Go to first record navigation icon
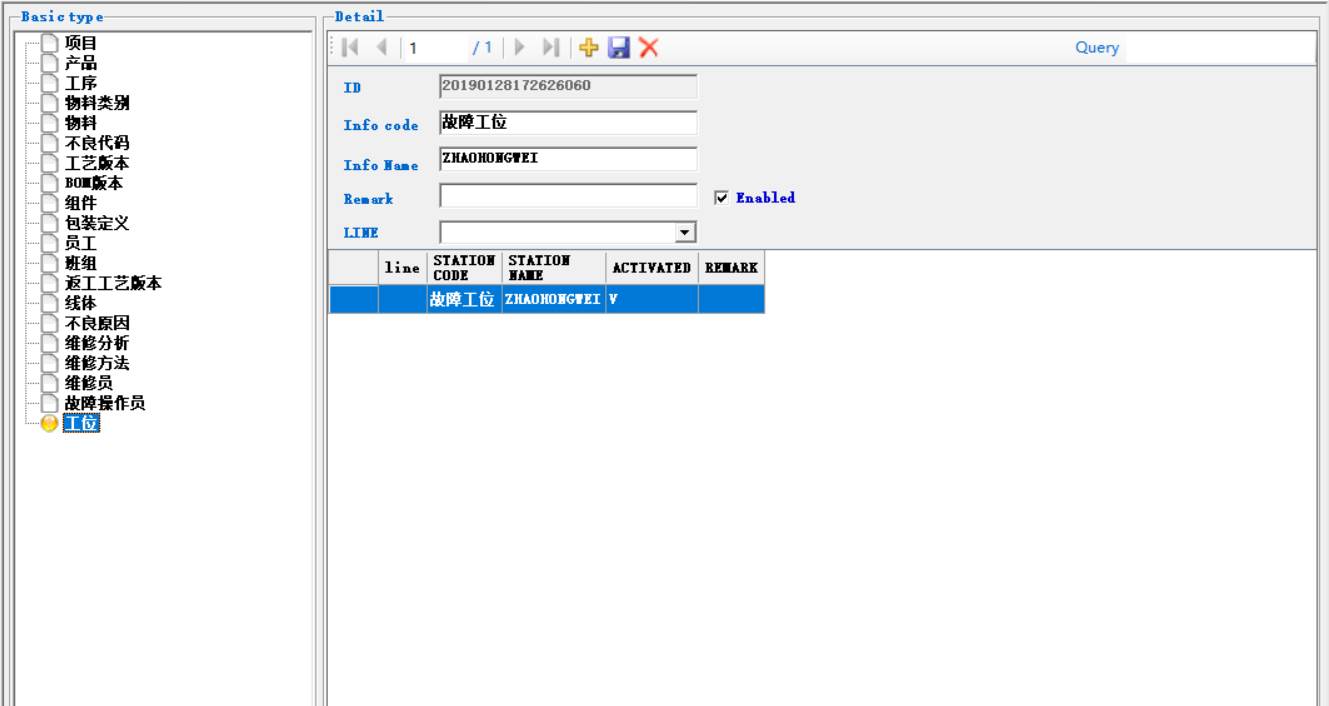This screenshot has width=1329, height=706. (349, 48)
